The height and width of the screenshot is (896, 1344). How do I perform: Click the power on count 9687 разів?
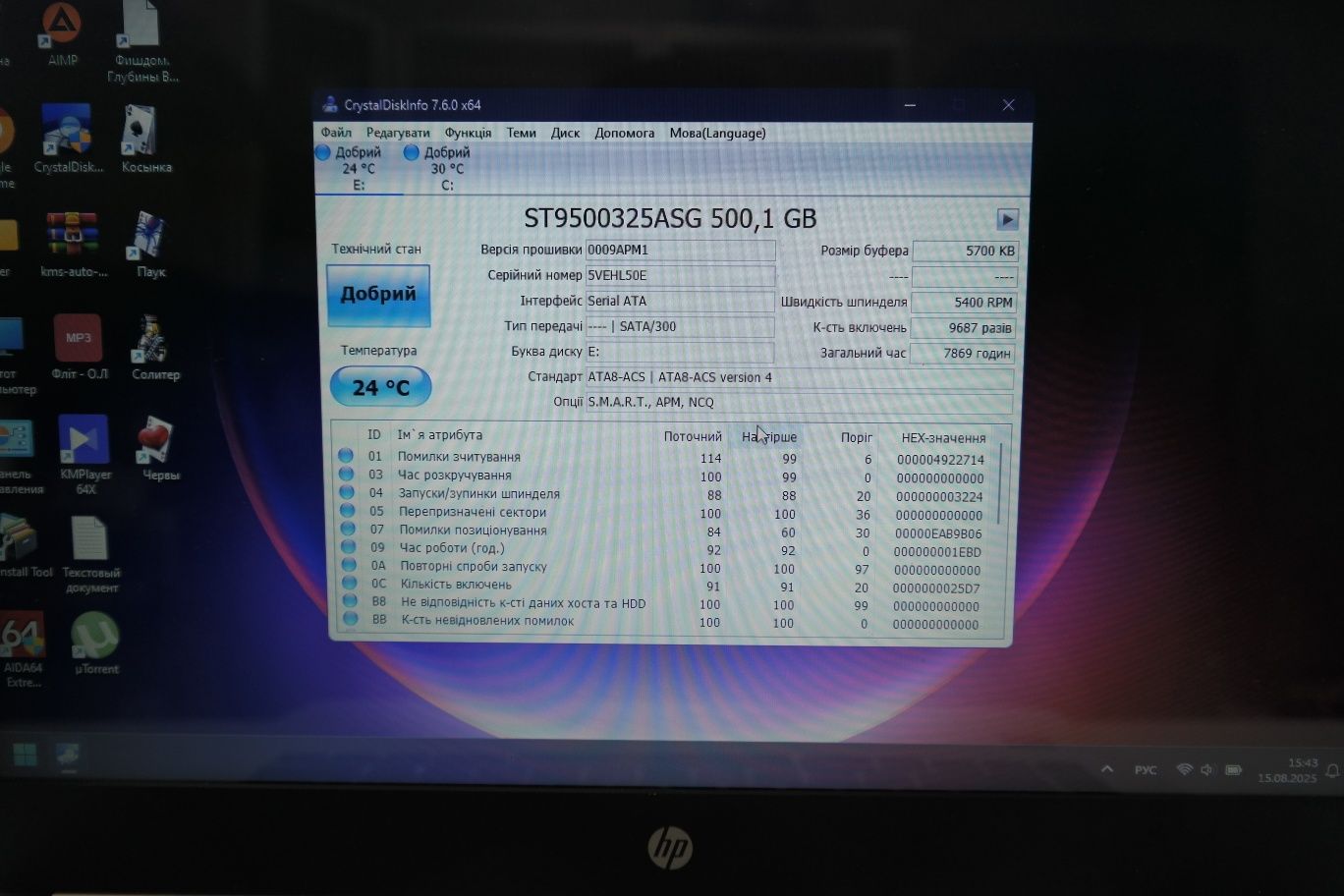pyautogui.click(x=963, y=328)
